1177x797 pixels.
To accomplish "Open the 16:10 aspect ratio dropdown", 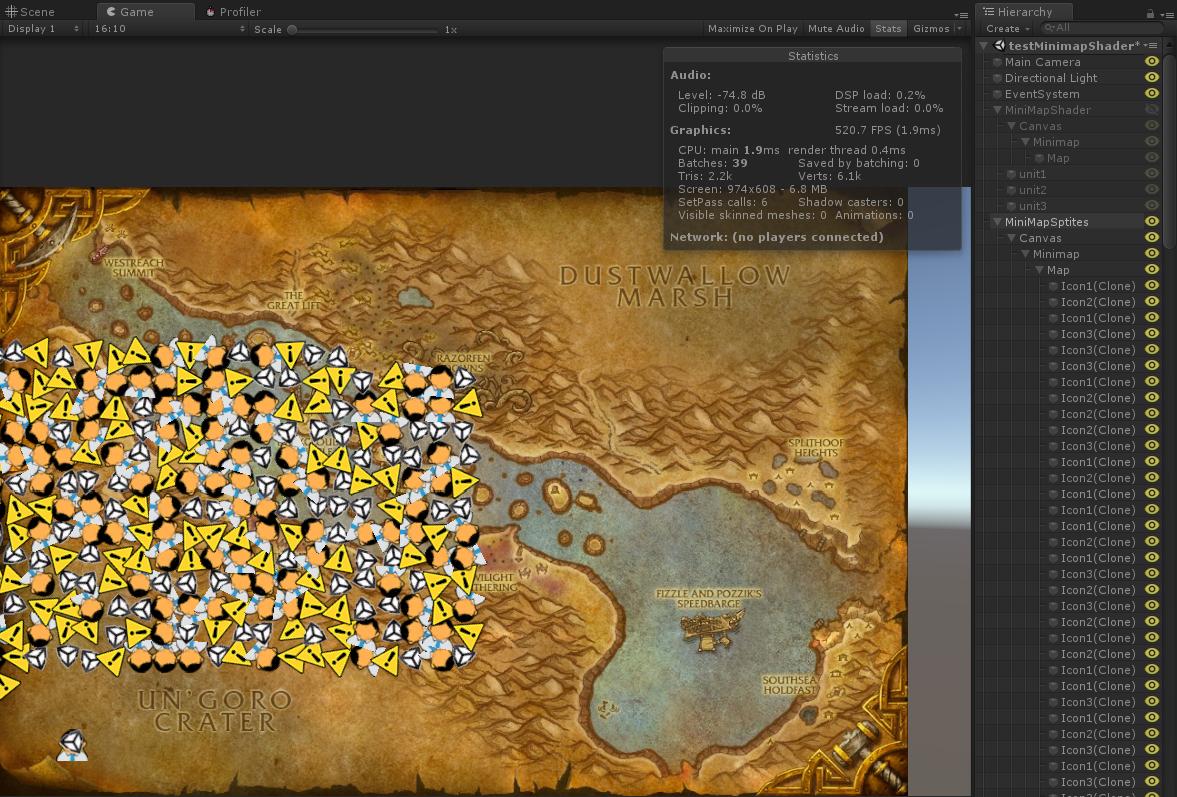I will pos(170,29).
